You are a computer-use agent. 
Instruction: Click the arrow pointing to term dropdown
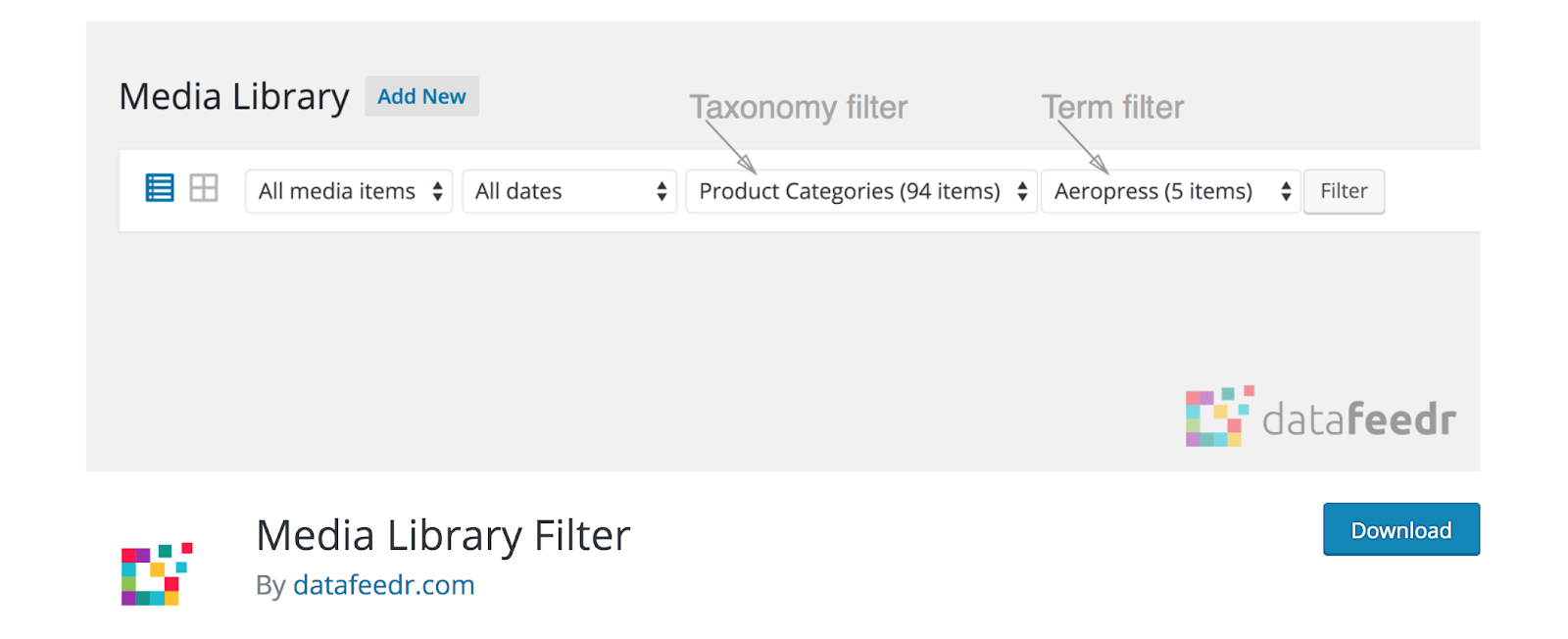(x=1084, y=147)
